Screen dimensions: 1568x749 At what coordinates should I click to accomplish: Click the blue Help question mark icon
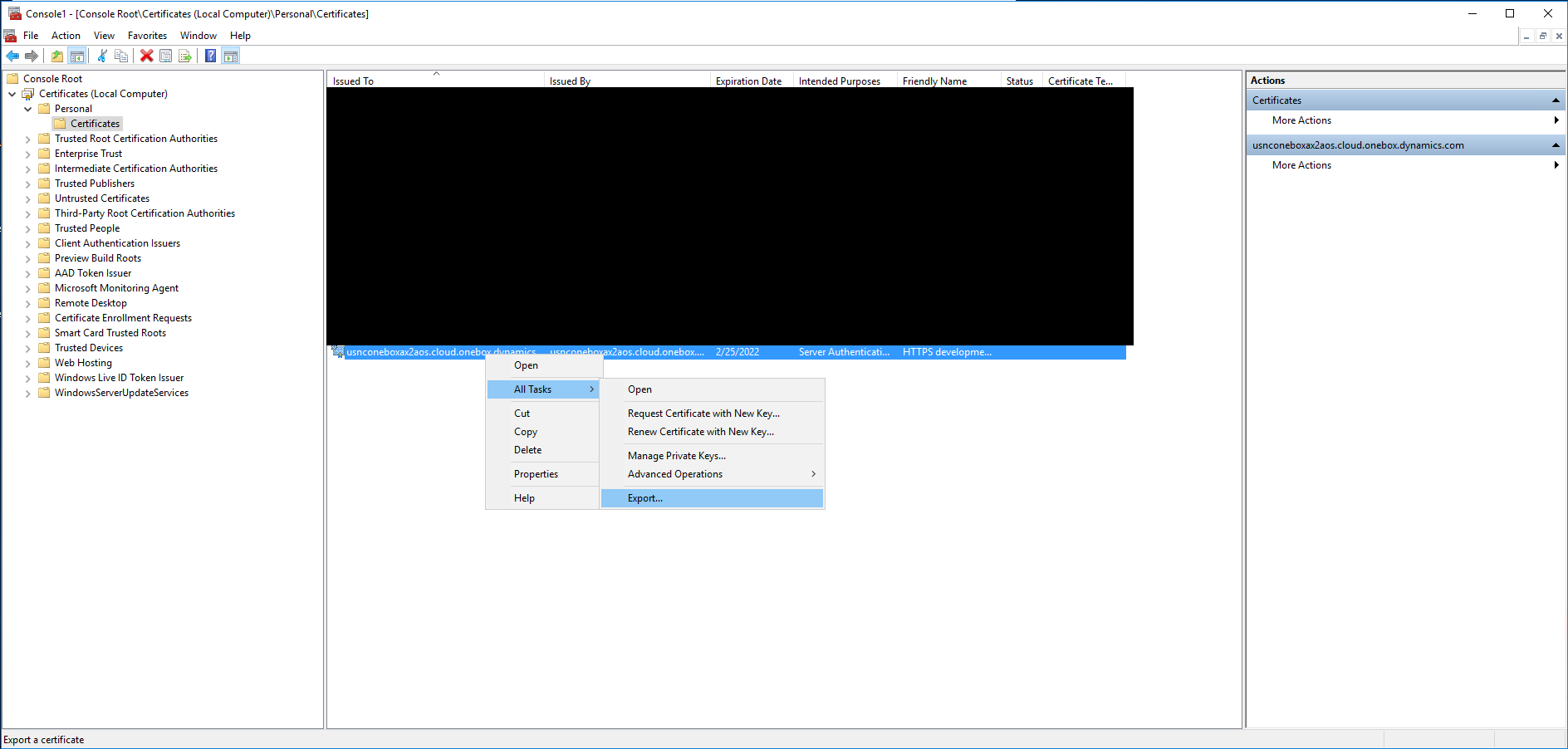(x=210, y=56)
